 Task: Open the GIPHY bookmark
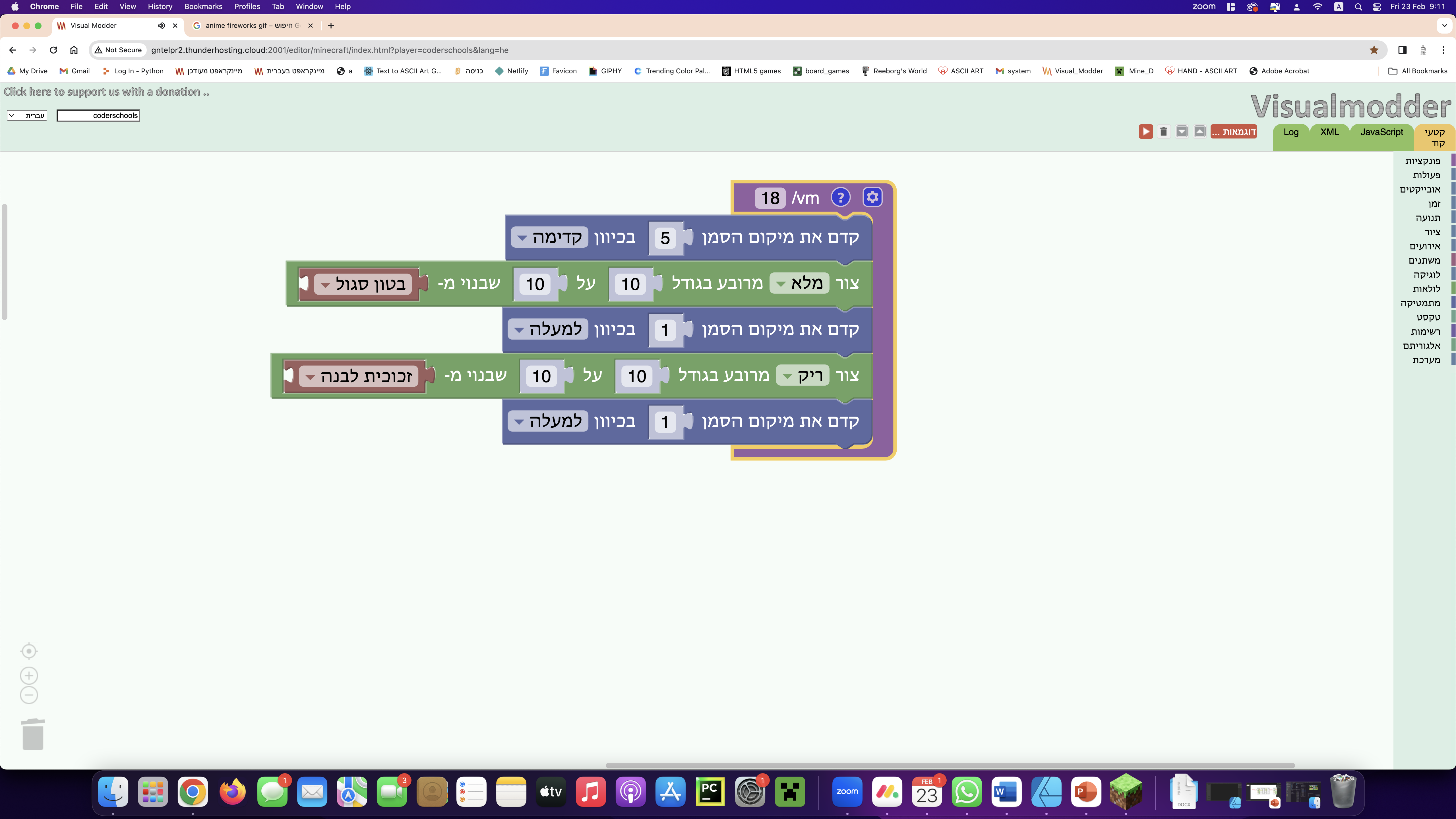tap(605, 71)
